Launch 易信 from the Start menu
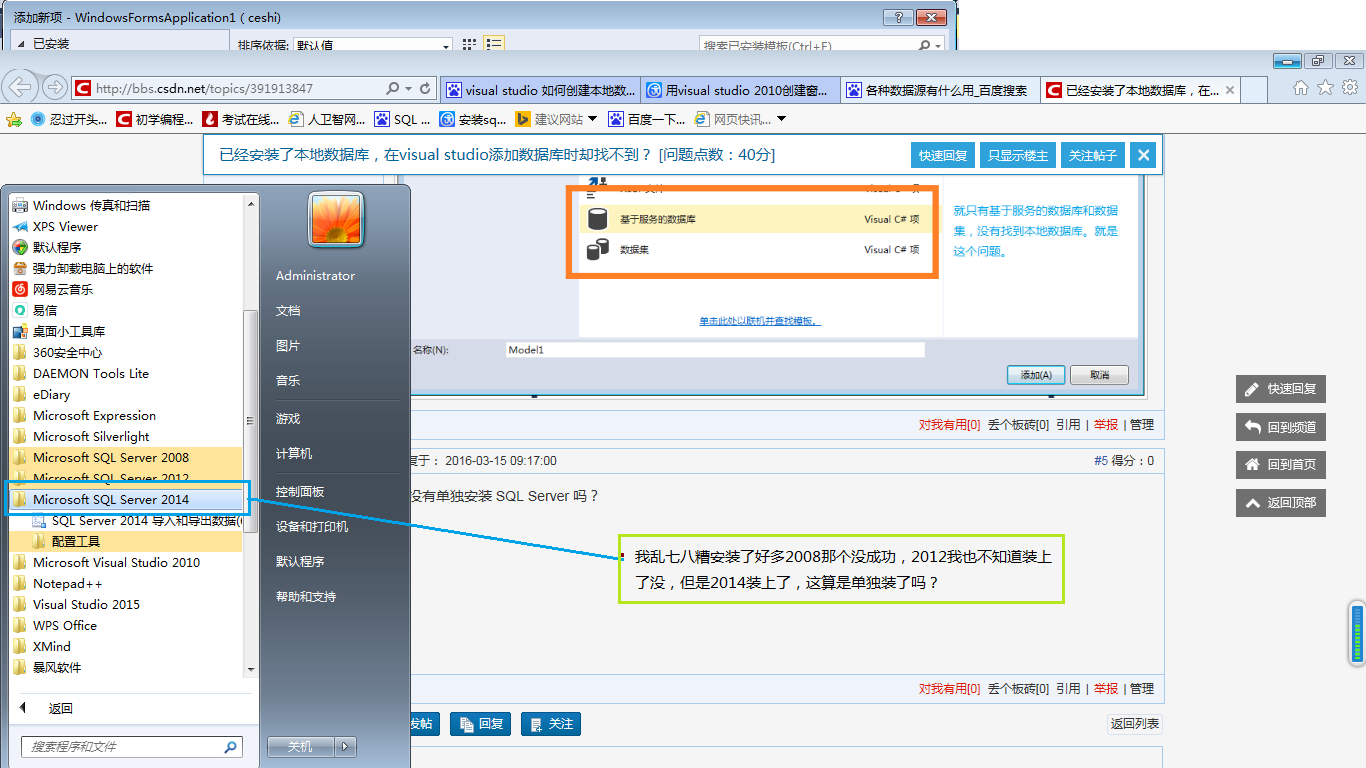 (35, 310)
